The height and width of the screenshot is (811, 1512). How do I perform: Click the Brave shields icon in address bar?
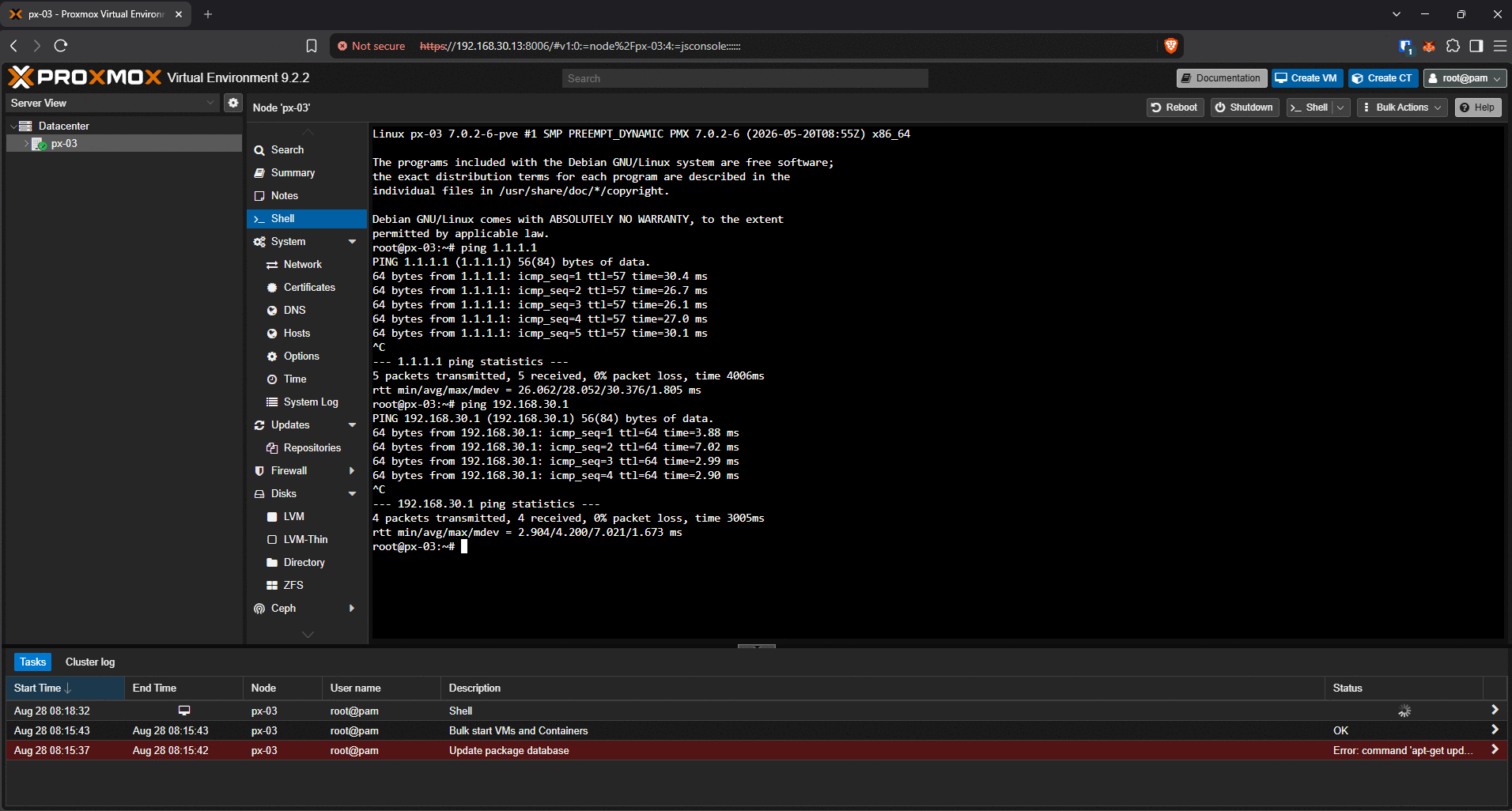pos(1171,46)
